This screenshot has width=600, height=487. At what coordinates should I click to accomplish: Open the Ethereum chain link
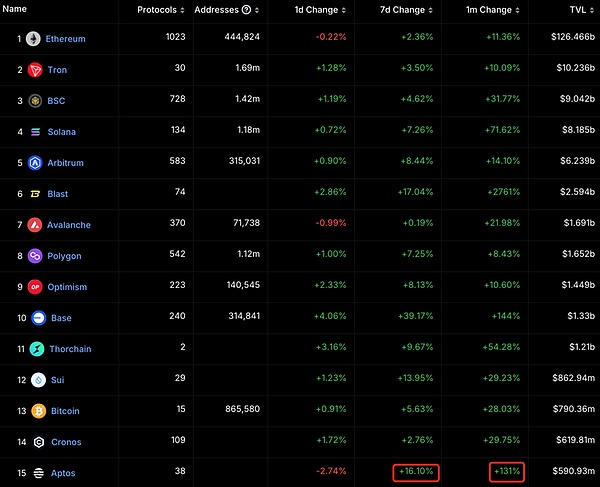(x=65, y=39)
